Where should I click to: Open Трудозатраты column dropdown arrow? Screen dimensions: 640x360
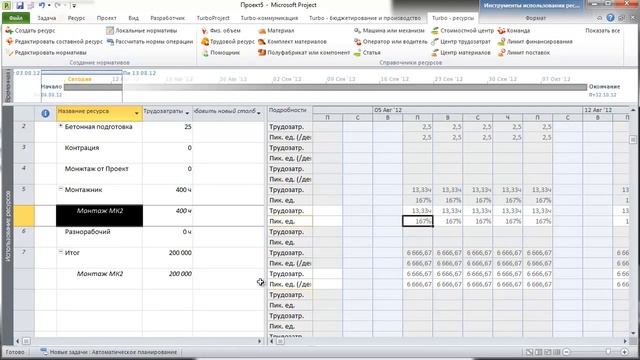tap(187, 113)
